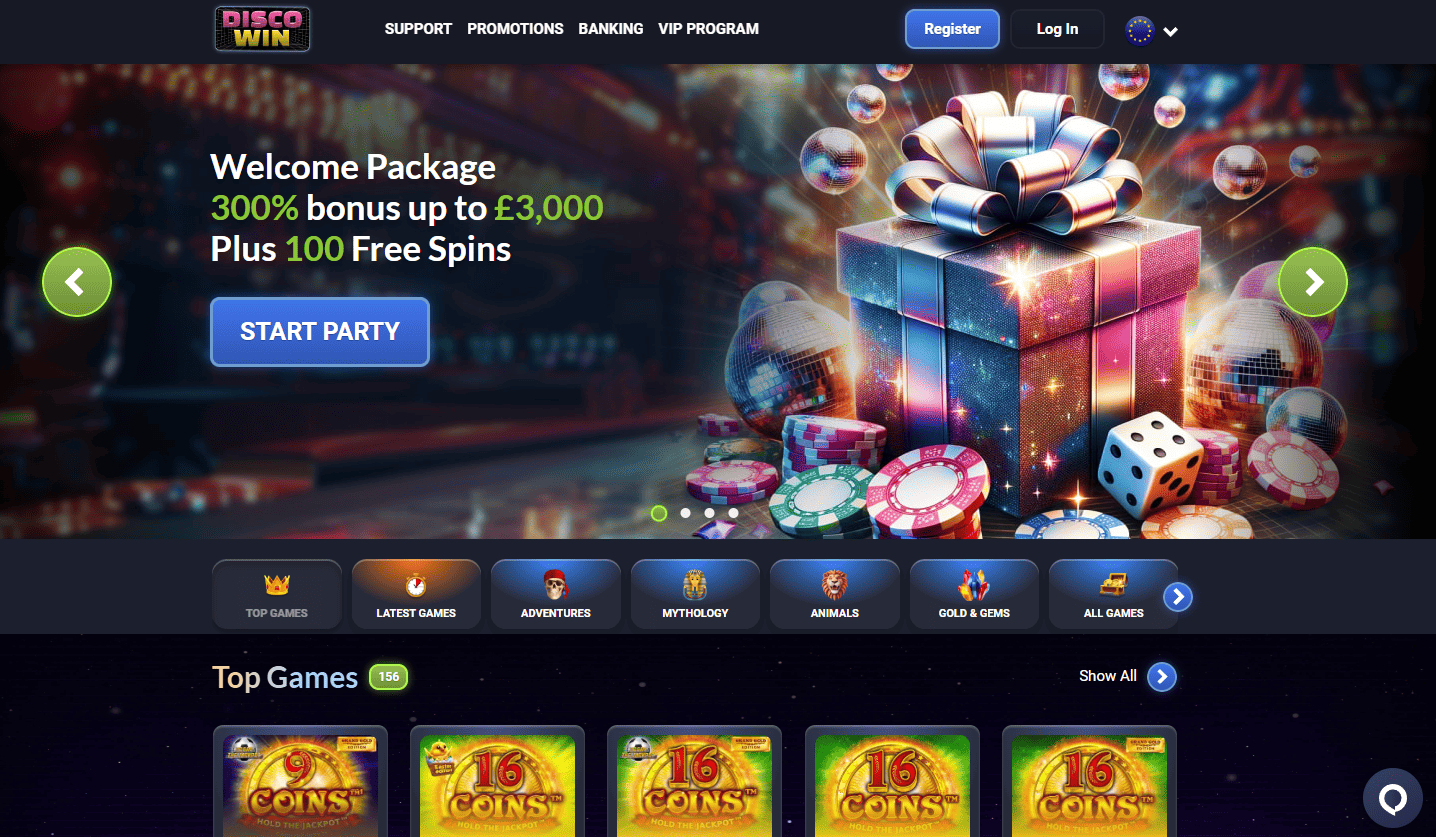Click the Disco Win logo
This screenshot has height=837, width=1436.
click(262, 29)
